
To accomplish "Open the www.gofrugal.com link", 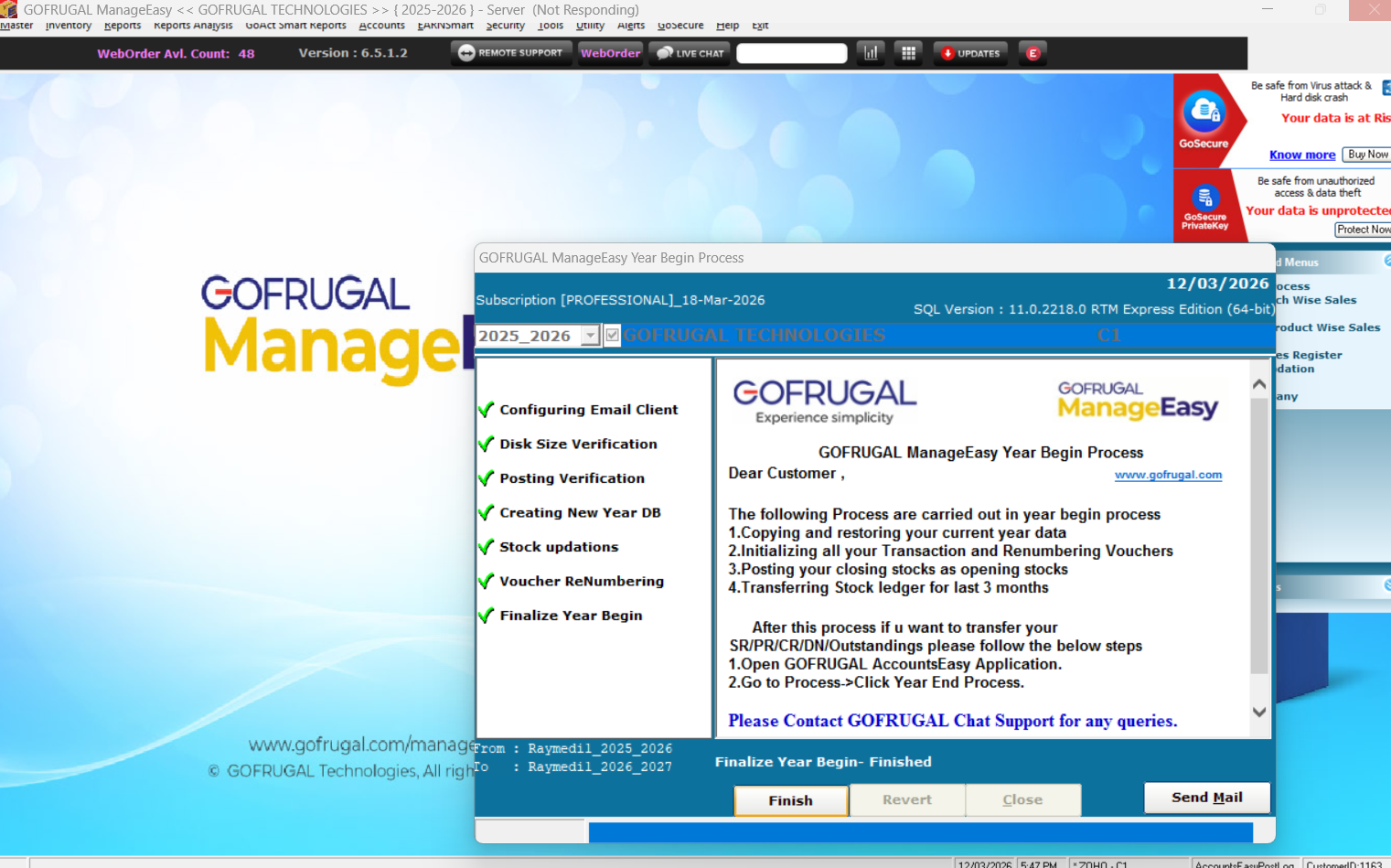I will point(1168,475).
